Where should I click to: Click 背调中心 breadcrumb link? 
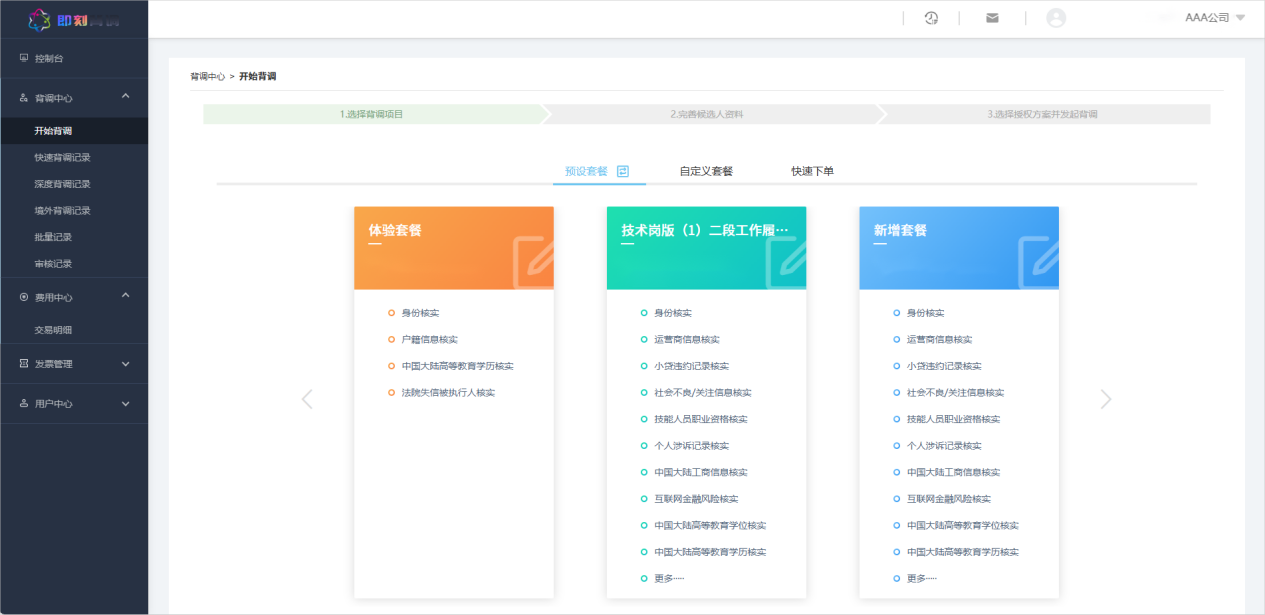(207, 76)
